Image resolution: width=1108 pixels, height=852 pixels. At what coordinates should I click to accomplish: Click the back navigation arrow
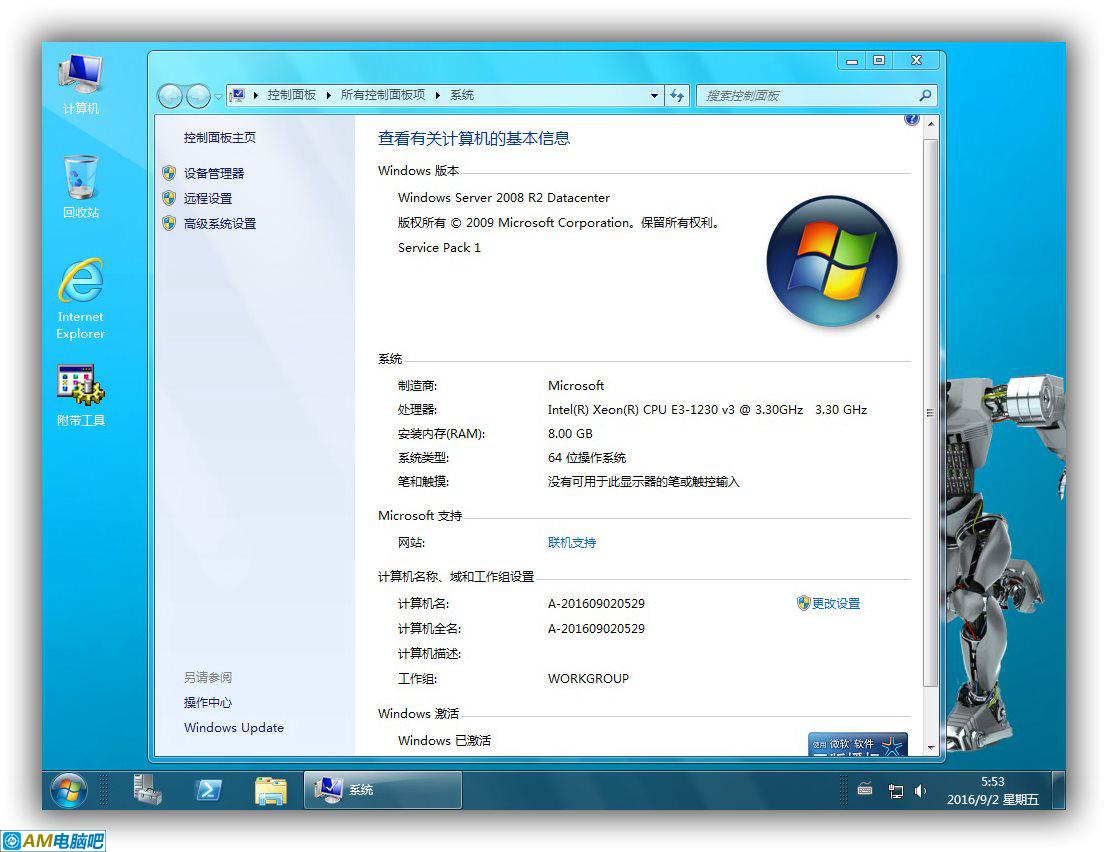170,95
